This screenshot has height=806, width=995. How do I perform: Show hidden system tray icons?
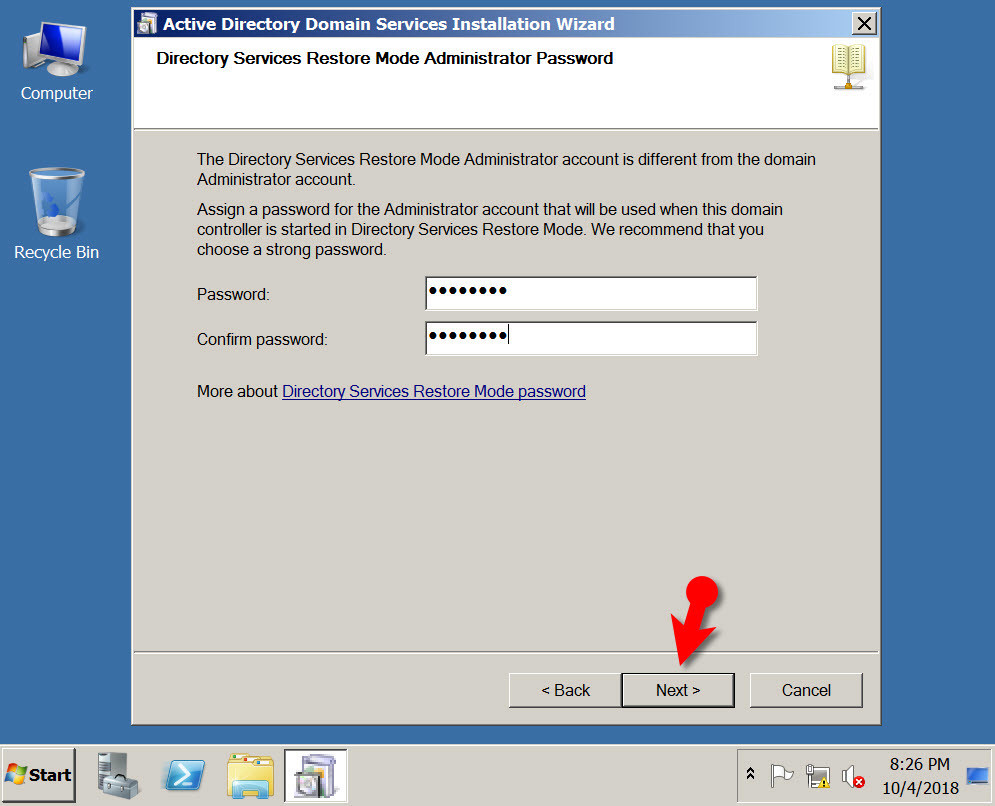coord(750,774)
